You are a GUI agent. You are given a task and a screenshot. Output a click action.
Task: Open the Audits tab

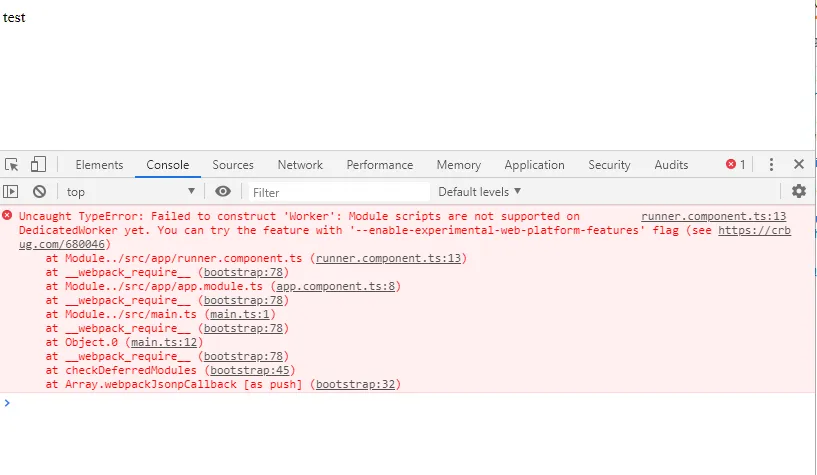[671, 165]
